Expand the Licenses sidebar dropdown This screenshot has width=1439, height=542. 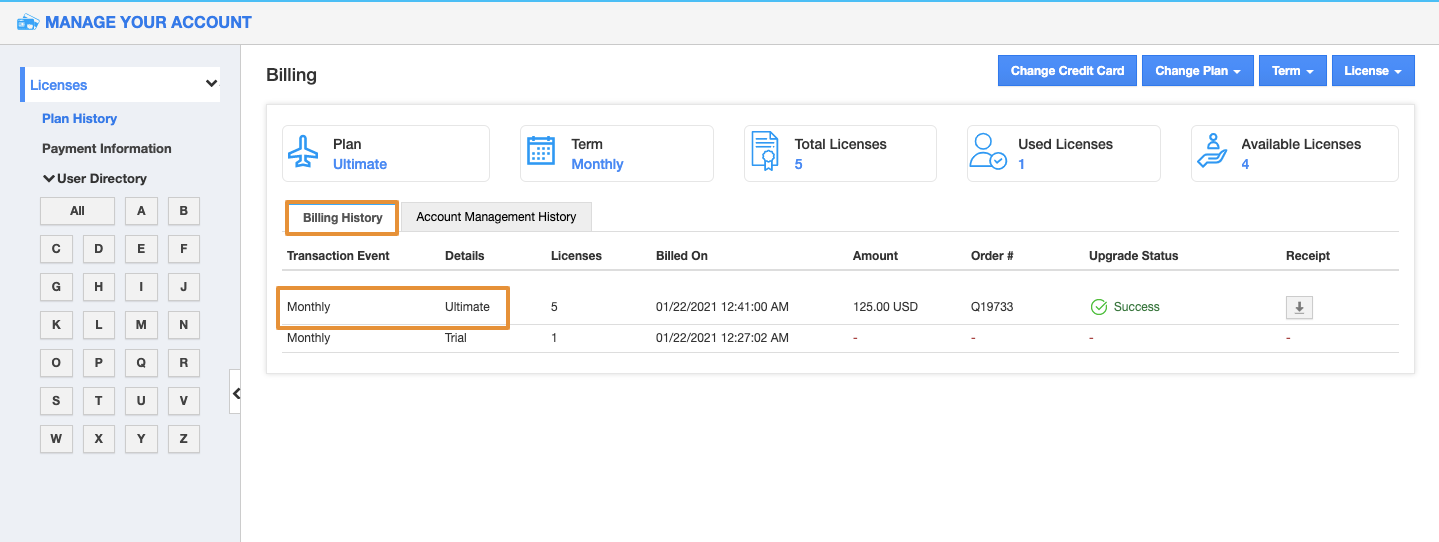[x=211, y=85]
